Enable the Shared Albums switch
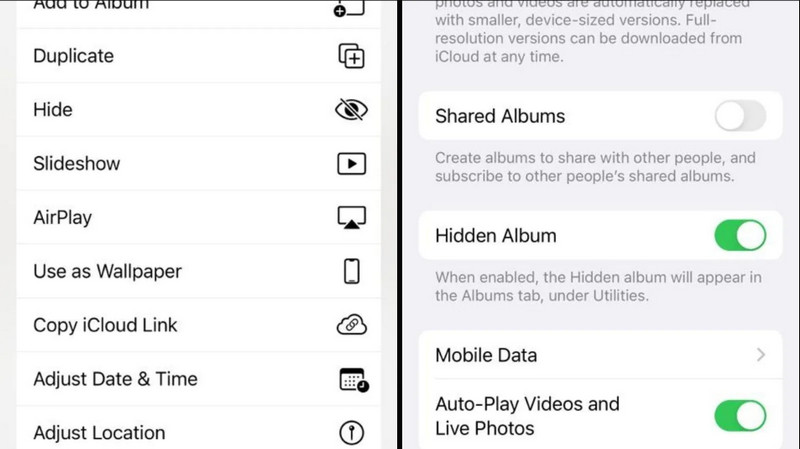The image size is (800, 449). click(740, 116)
